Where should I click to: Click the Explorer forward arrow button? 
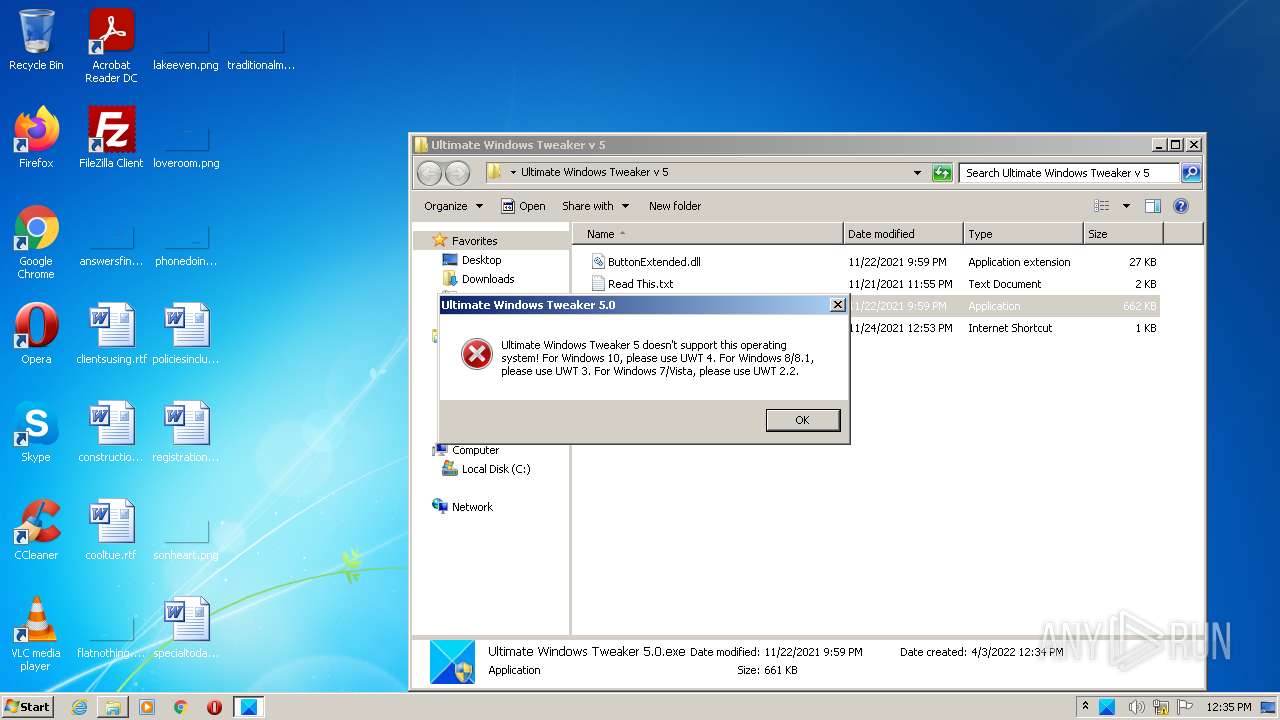(x=457, y=173)
